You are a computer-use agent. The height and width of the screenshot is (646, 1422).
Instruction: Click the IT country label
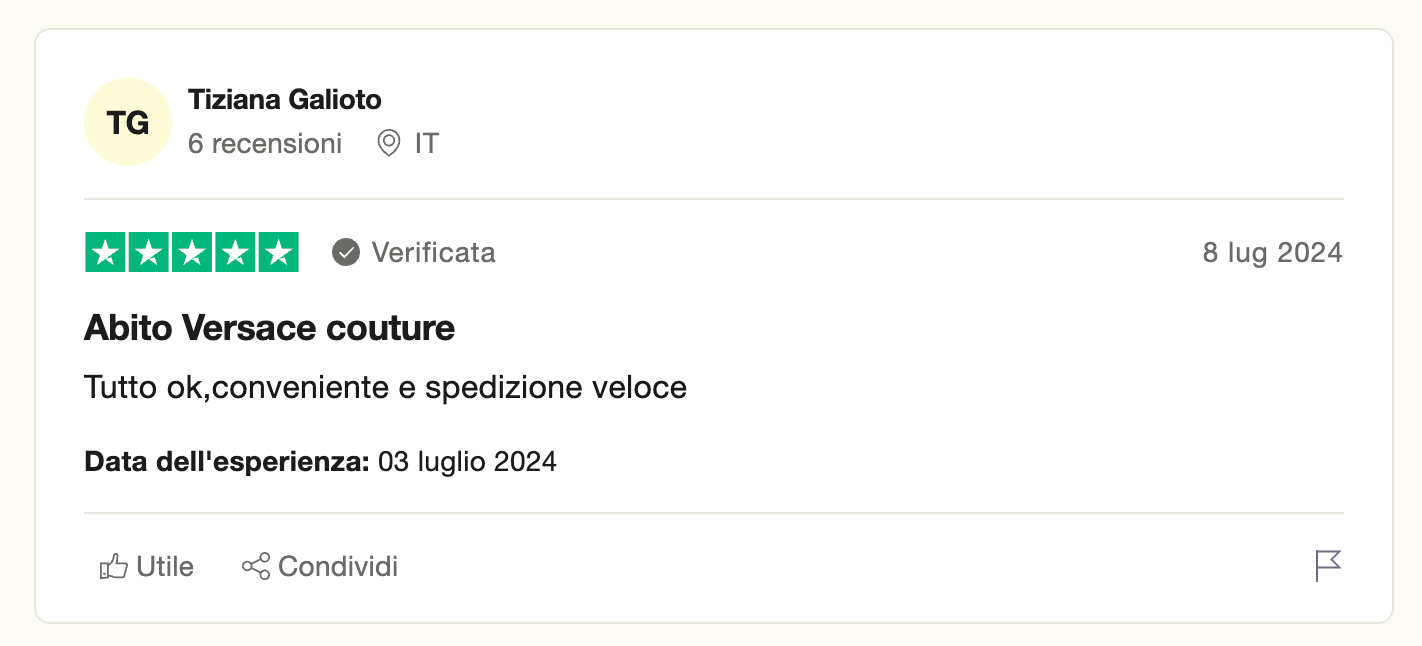[427, 144]
